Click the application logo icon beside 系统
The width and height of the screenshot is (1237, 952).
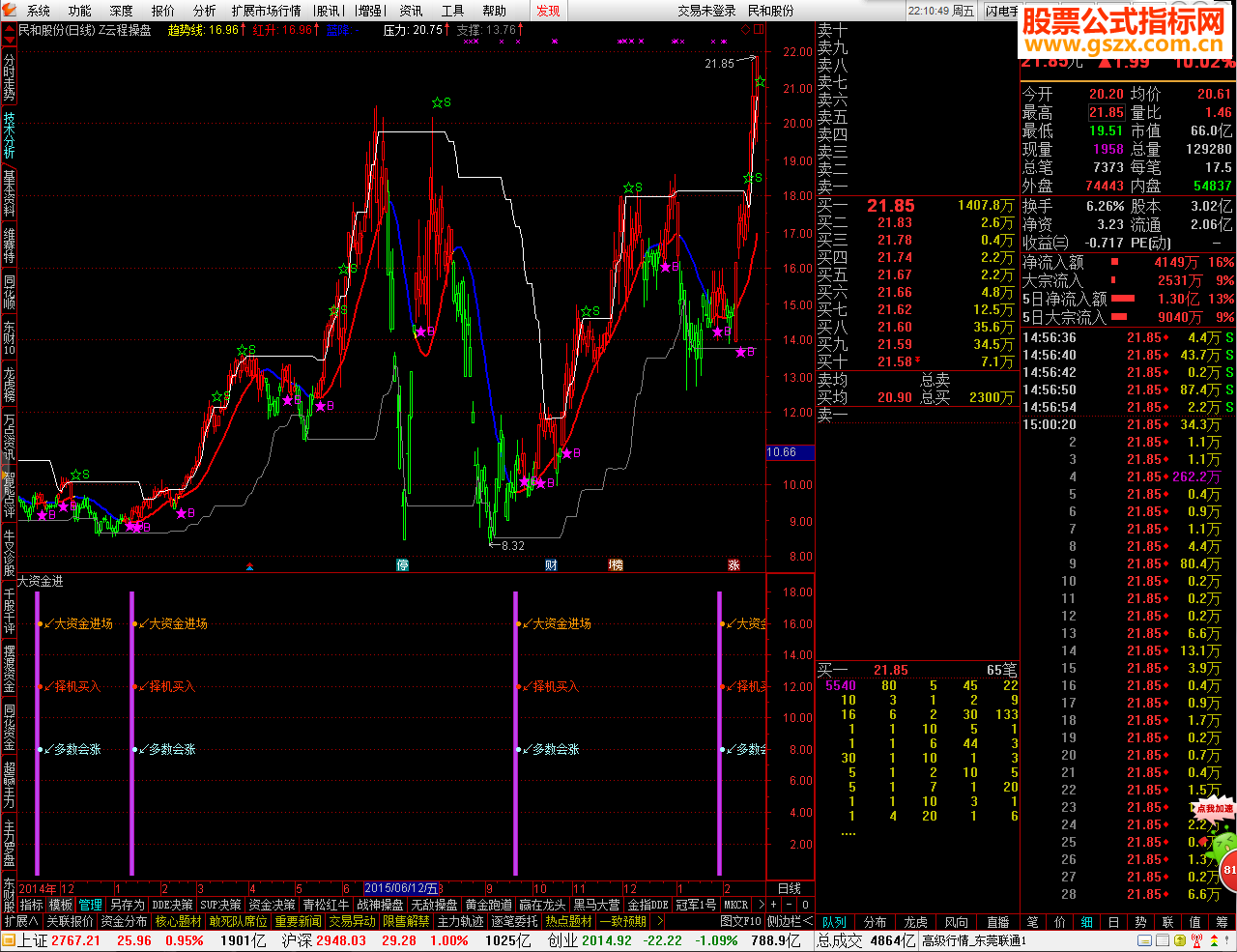click(11, 10)
